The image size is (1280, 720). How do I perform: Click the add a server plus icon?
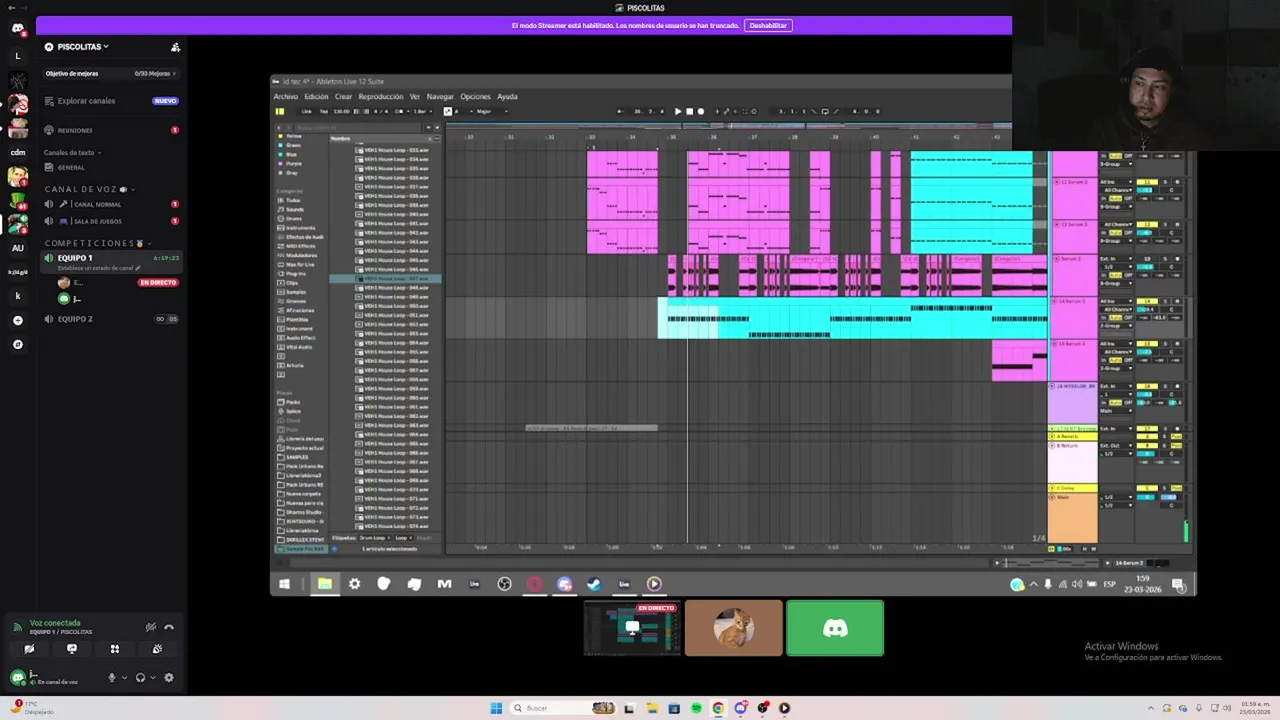pyautogui.click(x=17, y=320)
